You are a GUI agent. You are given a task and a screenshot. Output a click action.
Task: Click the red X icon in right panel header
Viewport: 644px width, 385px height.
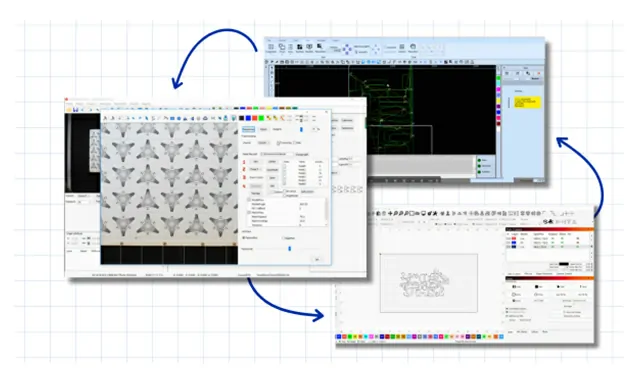pos(539,73)
